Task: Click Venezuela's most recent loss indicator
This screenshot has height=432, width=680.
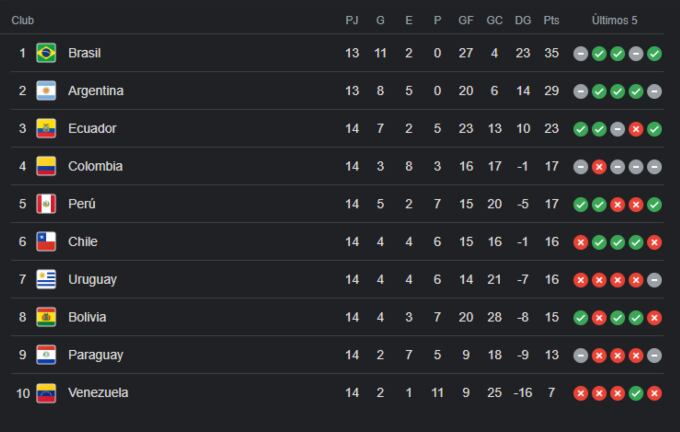Action: (x=654, y=393)
